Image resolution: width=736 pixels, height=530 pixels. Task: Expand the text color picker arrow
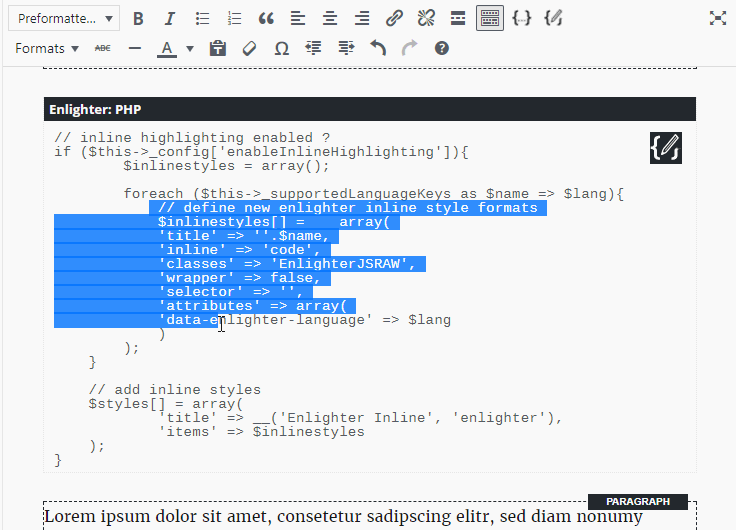pos(190,48)
